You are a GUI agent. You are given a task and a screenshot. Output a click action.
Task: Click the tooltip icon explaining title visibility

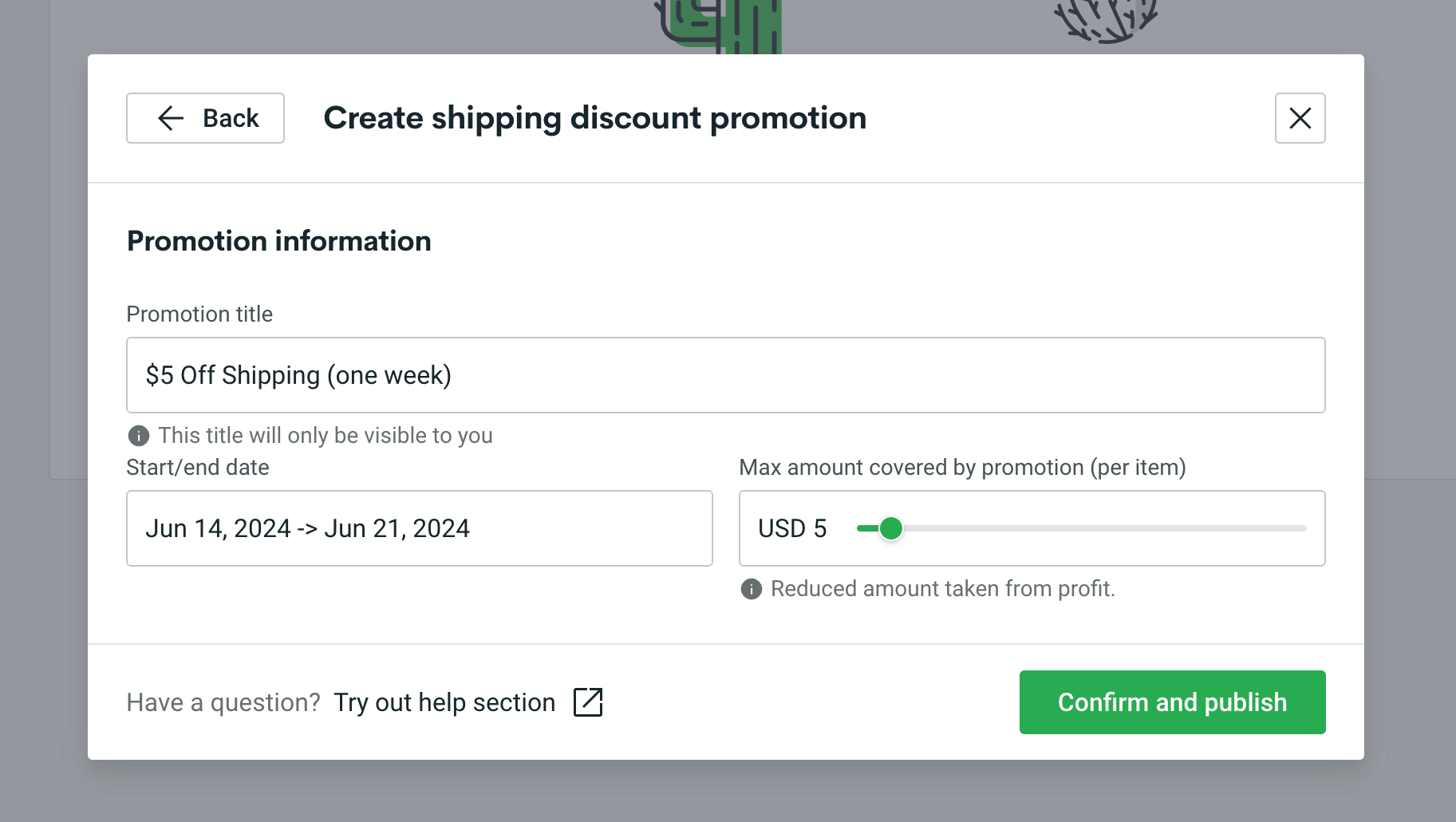click(139, 436)
